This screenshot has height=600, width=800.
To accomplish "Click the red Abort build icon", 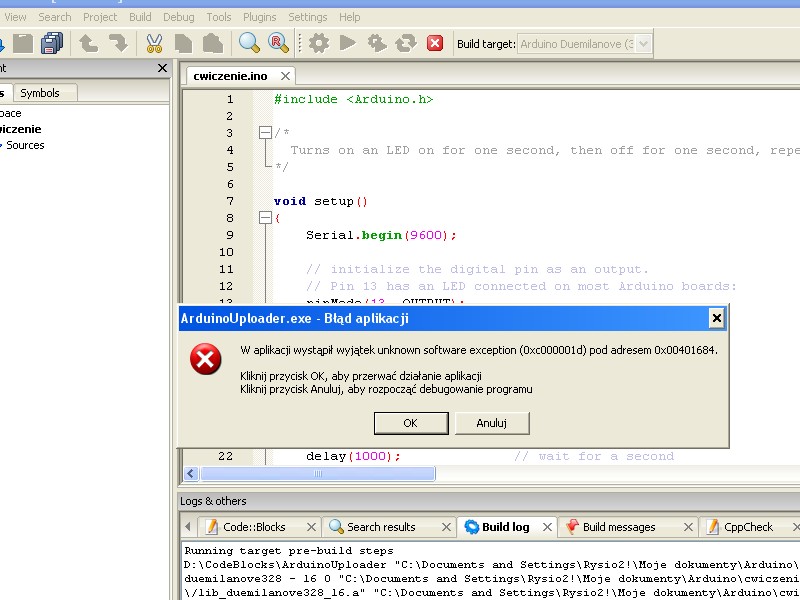I will pos(435,43).
